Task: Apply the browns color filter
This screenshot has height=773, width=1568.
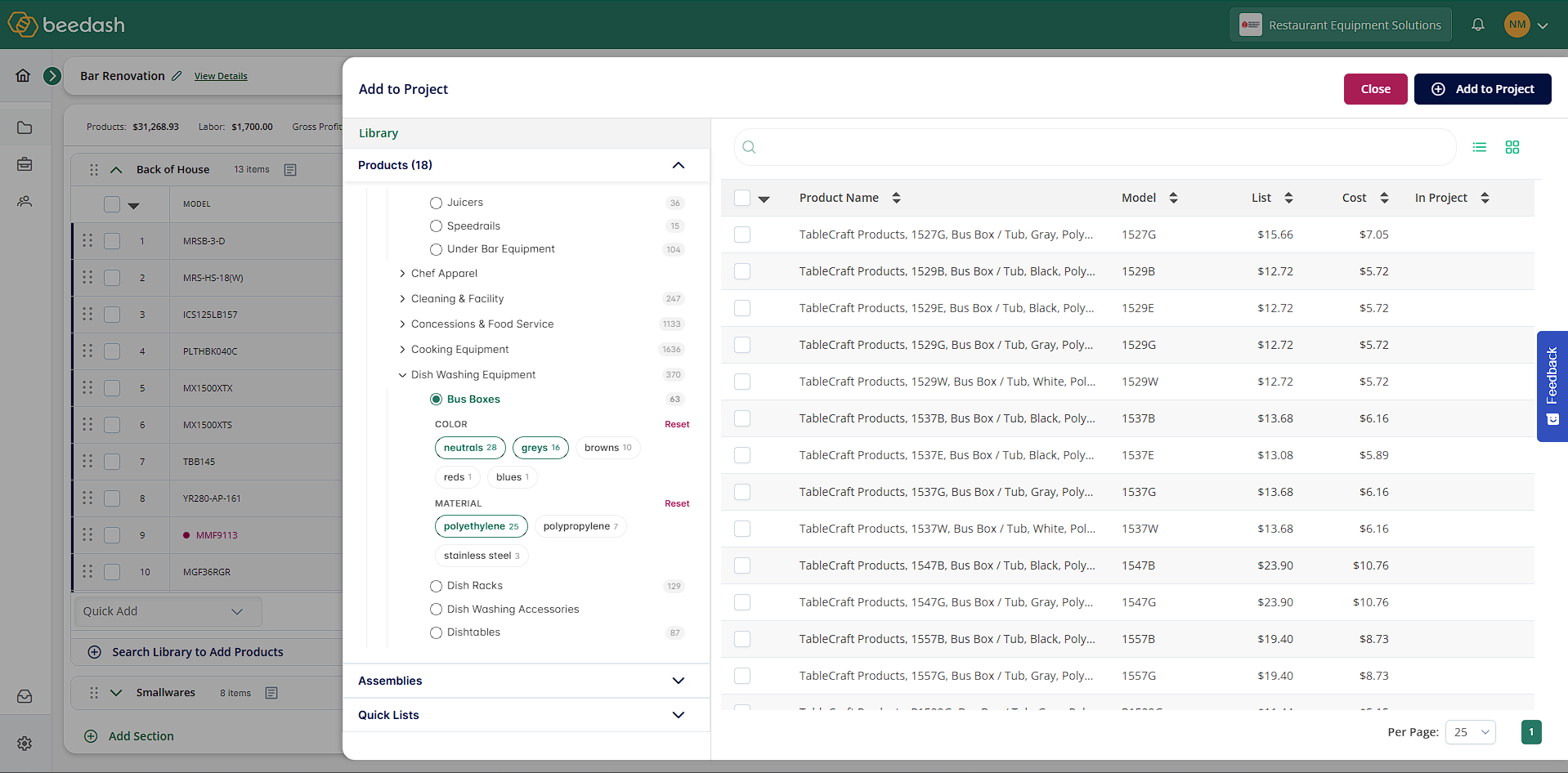Action: click(x=607, y=448)
